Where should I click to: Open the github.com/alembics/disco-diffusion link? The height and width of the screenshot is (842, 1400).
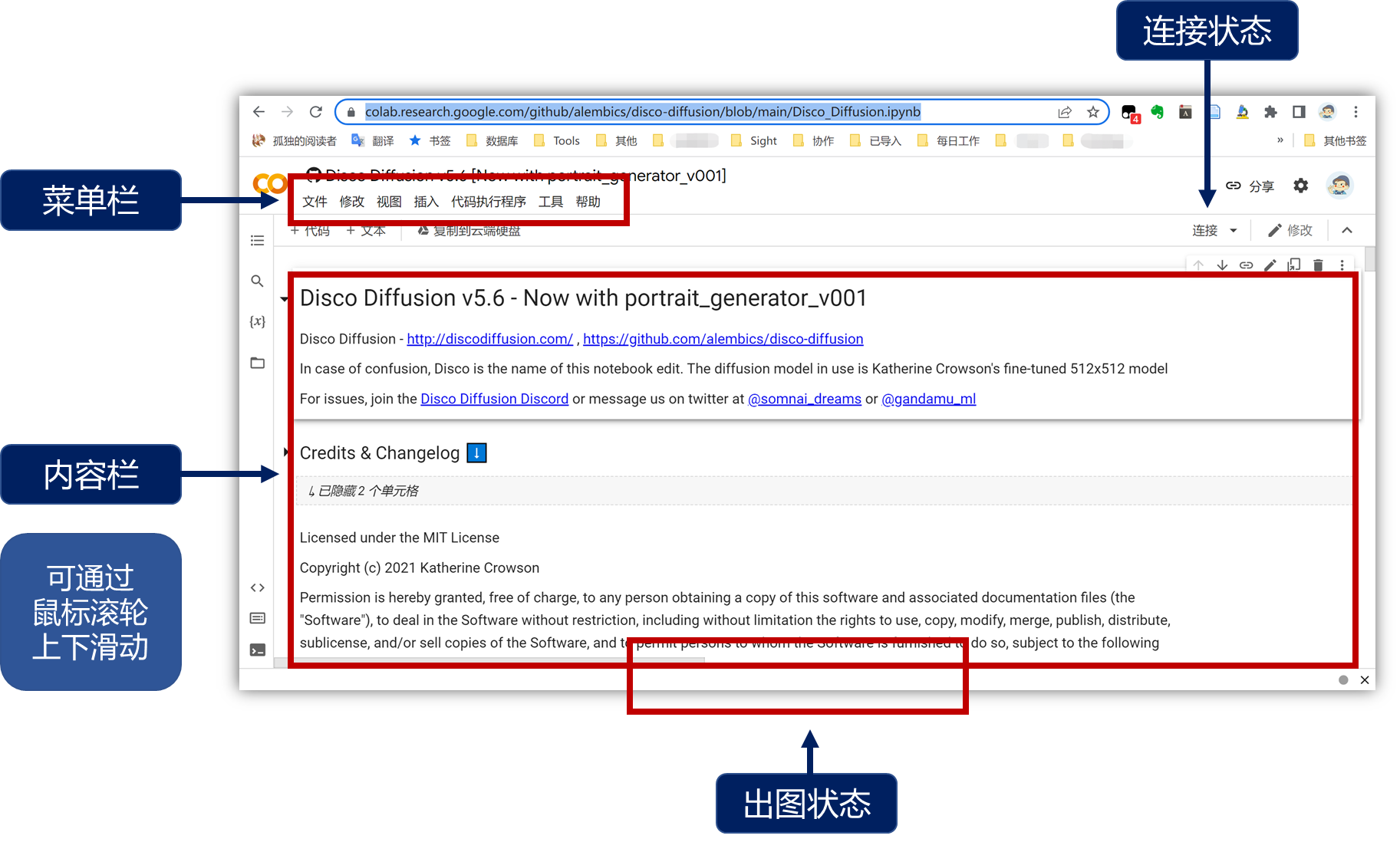723,339
